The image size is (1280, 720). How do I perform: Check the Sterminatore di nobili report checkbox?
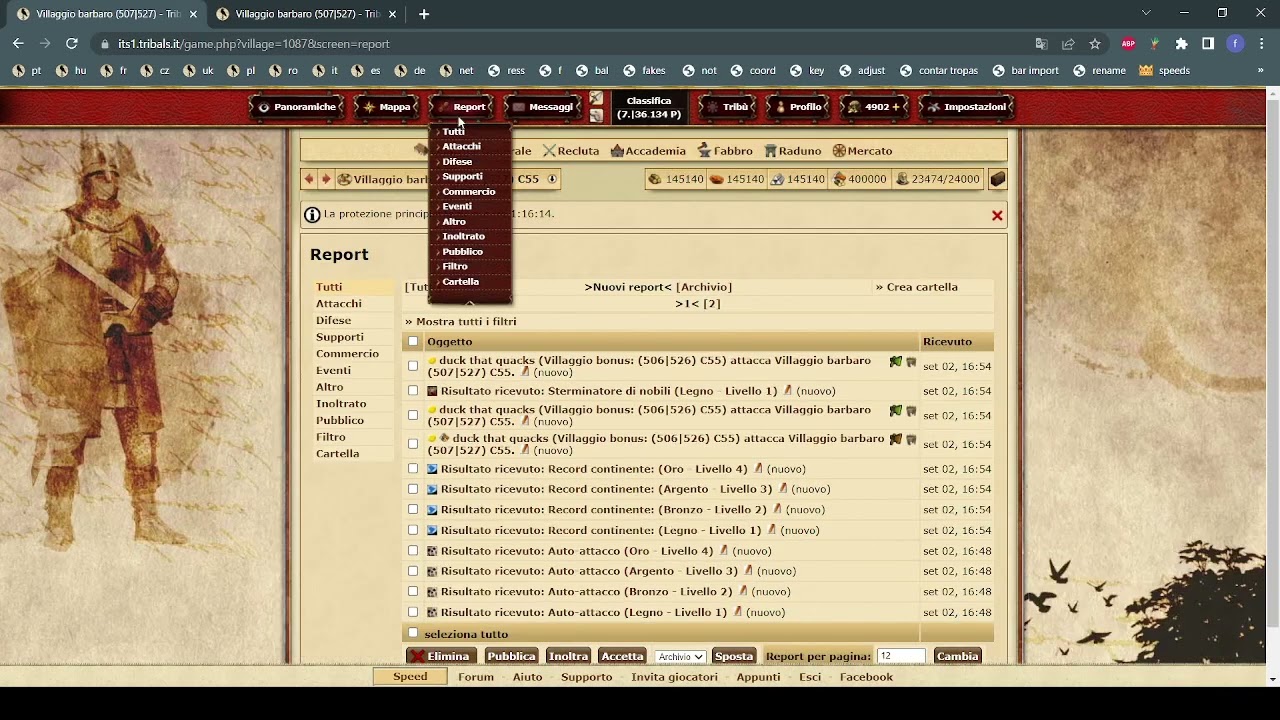click(413, 391)
